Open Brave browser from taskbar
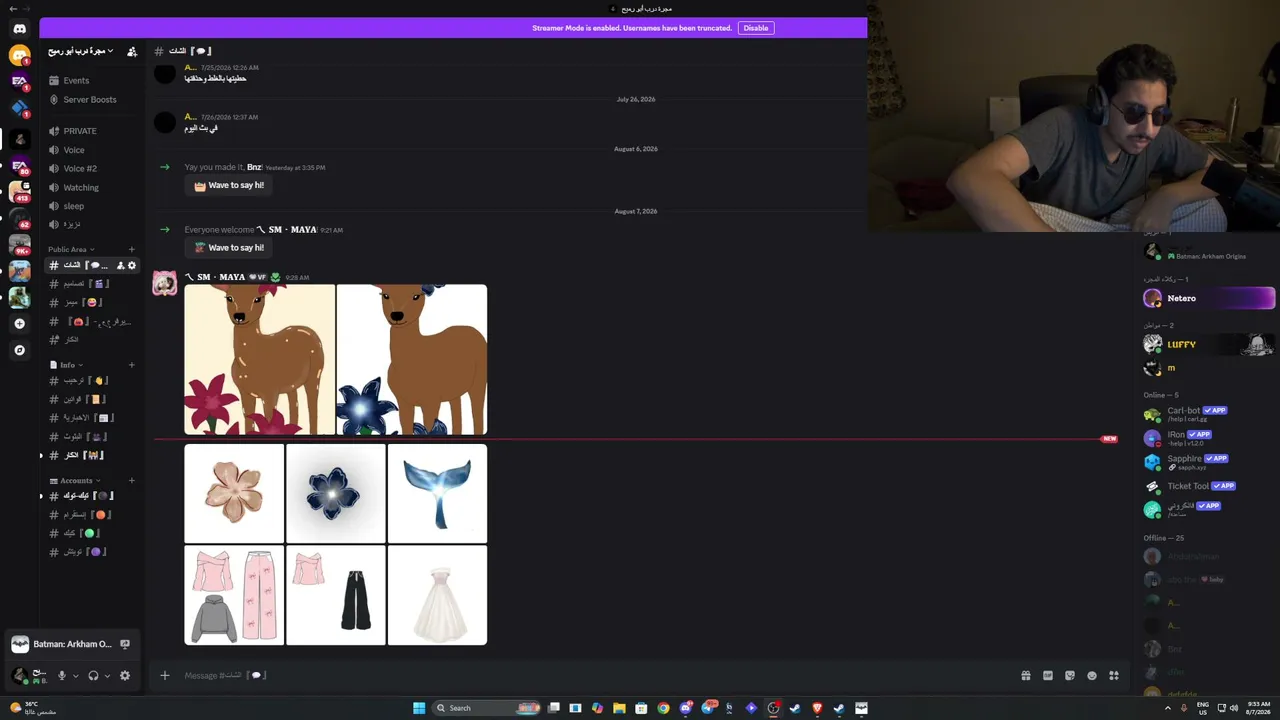The width and height of the screenshot is (1280, 720). [817, 708]
